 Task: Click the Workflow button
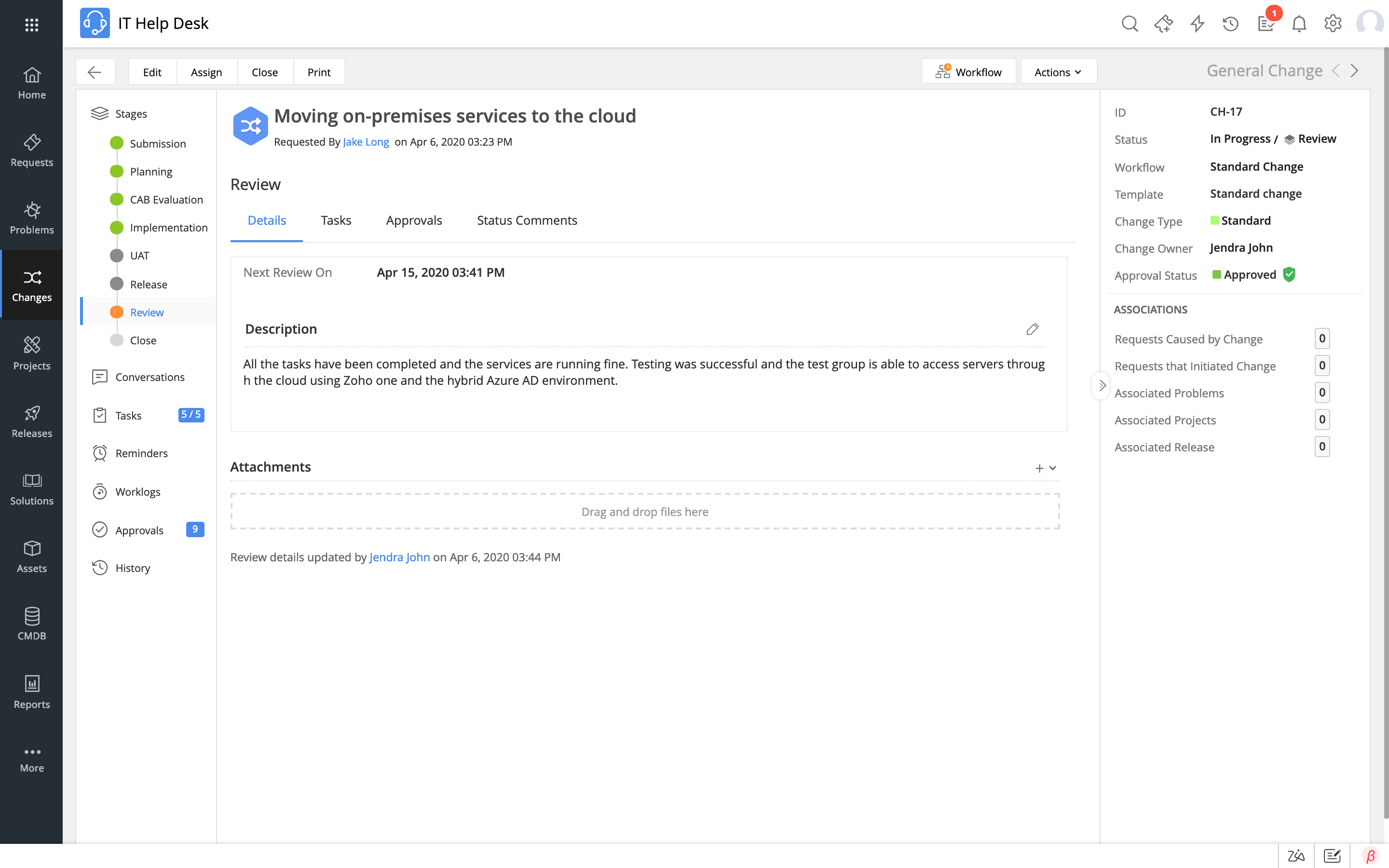click(968, 72)
